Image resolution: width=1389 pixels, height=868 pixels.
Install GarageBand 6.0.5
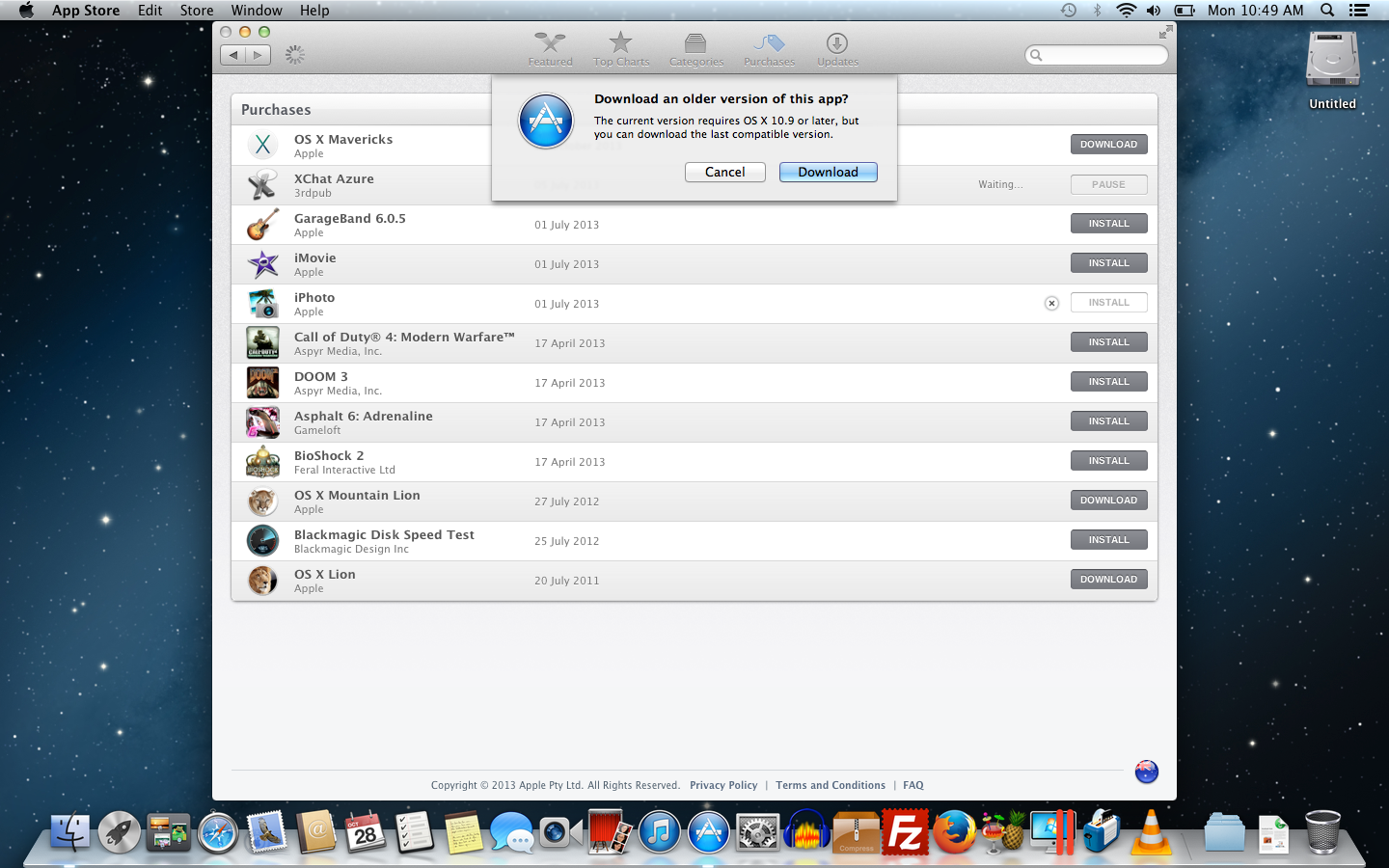coord(1108,224)
